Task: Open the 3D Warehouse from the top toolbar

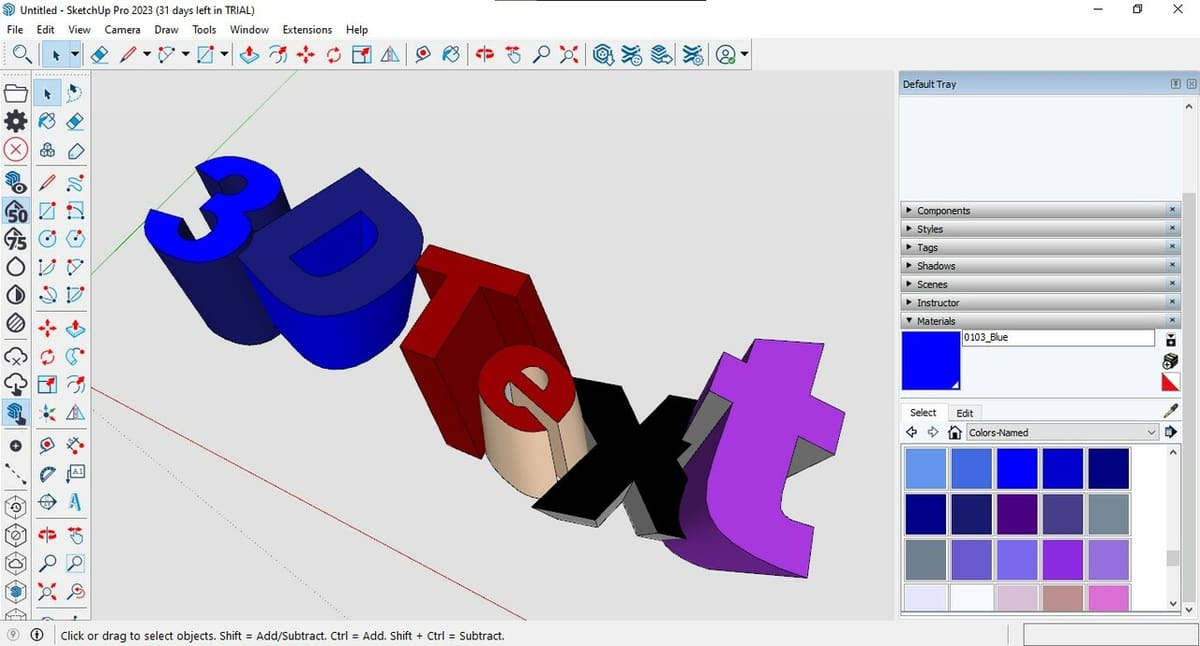Action: pyautogui.click(x=603, y=55)
